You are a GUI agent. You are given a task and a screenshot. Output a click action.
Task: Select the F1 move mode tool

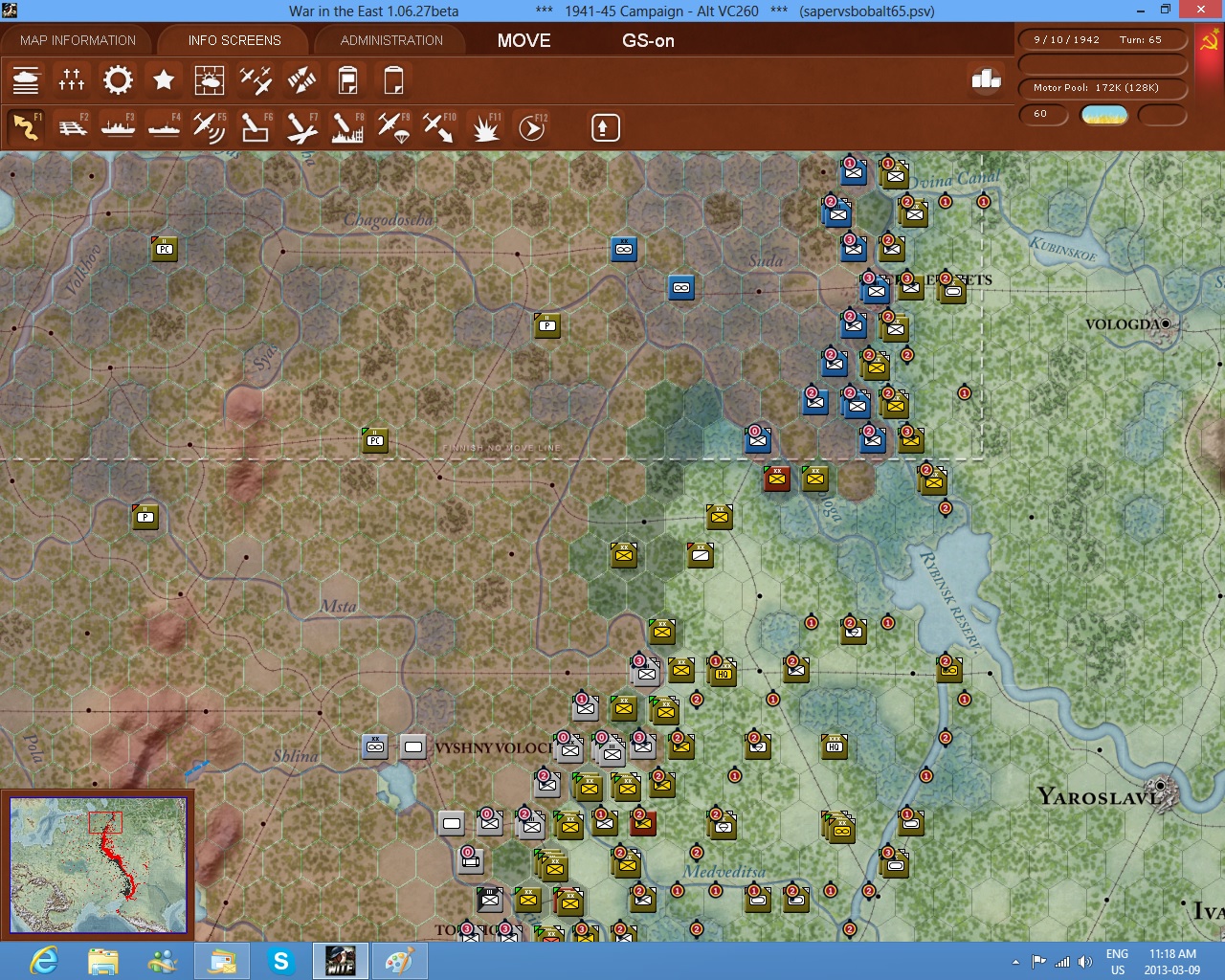click(26, 126)
